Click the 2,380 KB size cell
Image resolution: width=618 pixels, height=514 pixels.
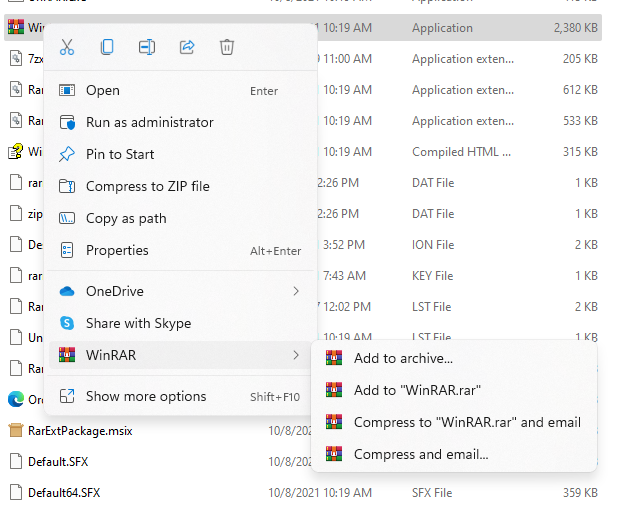(575, 28)
